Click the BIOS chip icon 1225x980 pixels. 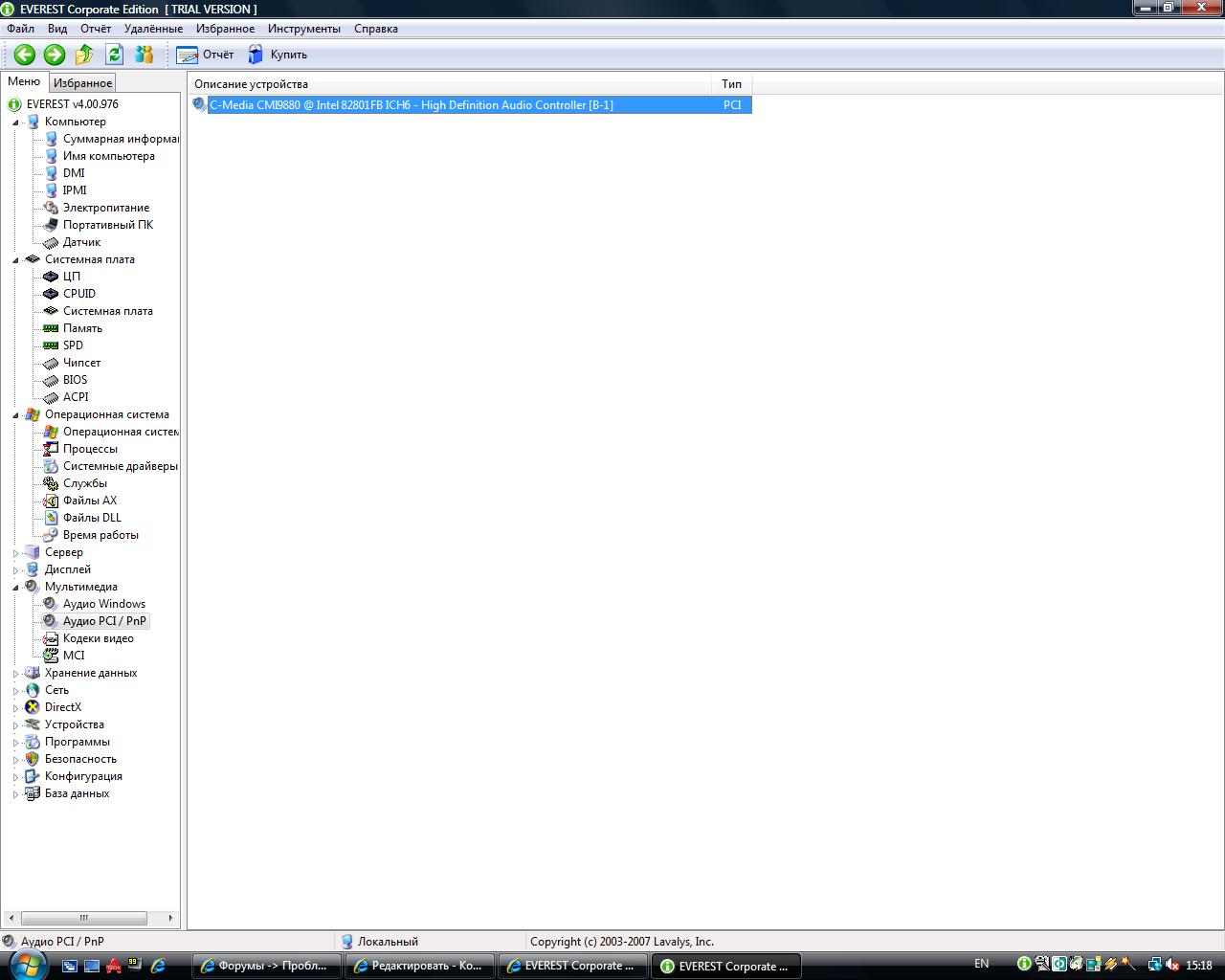52,380
